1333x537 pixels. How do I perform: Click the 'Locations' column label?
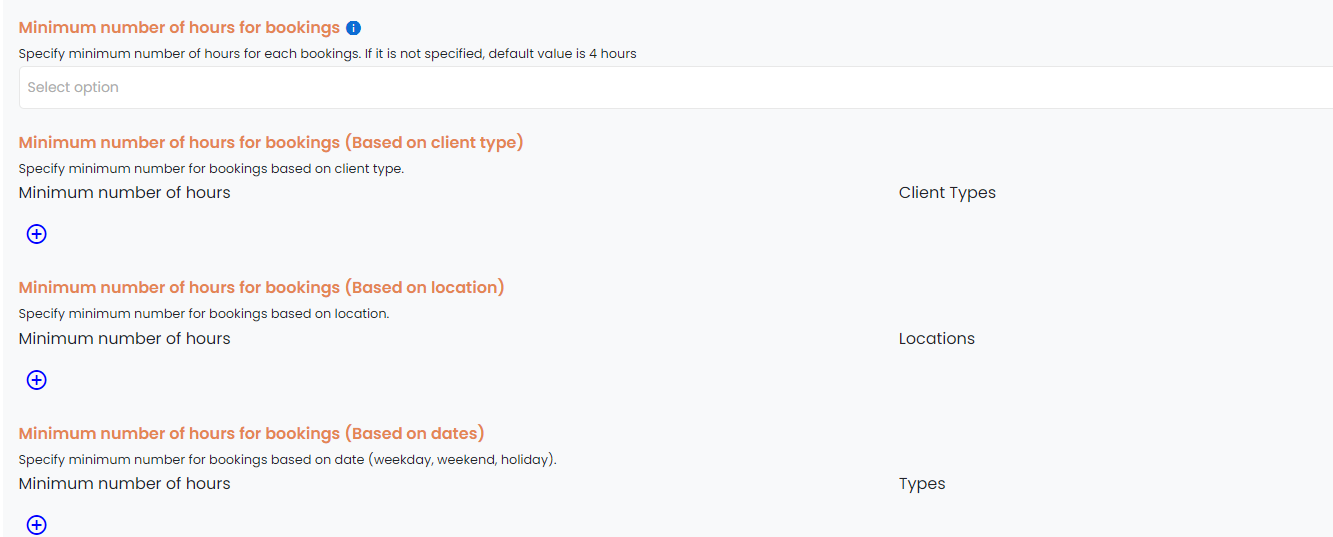(937, 338)
